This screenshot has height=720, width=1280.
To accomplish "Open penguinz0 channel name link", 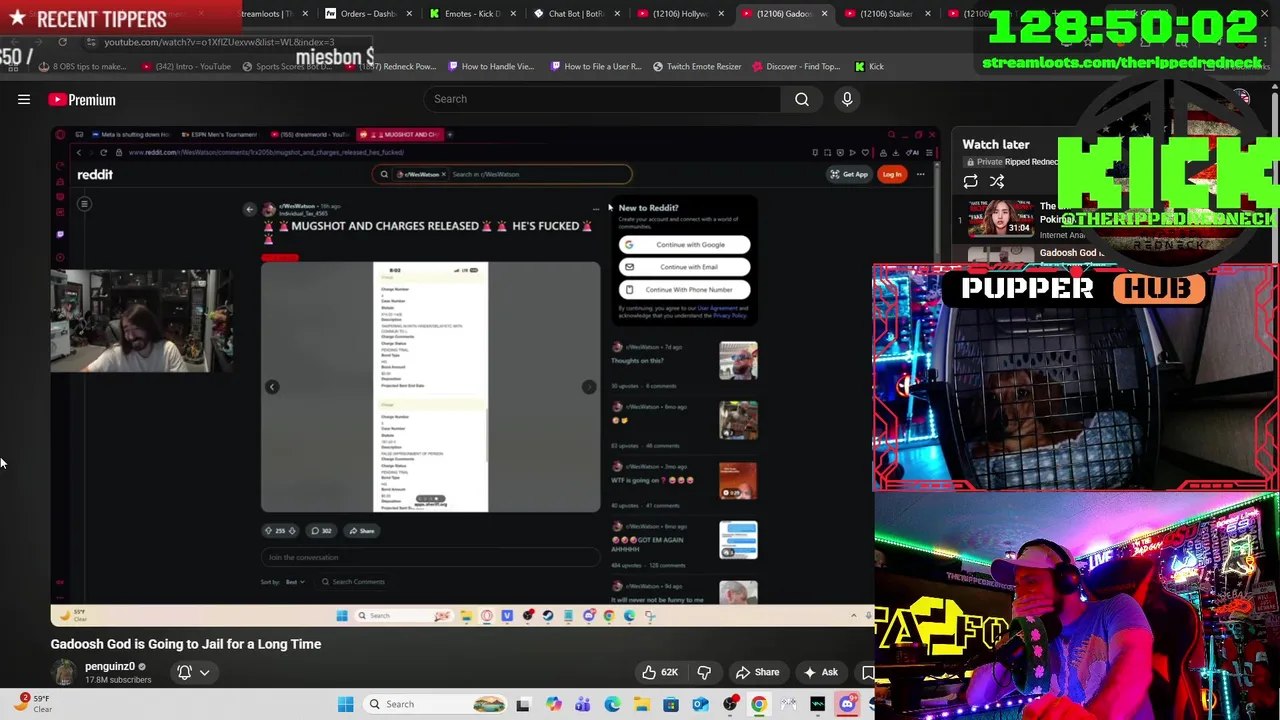I will 110,666.
